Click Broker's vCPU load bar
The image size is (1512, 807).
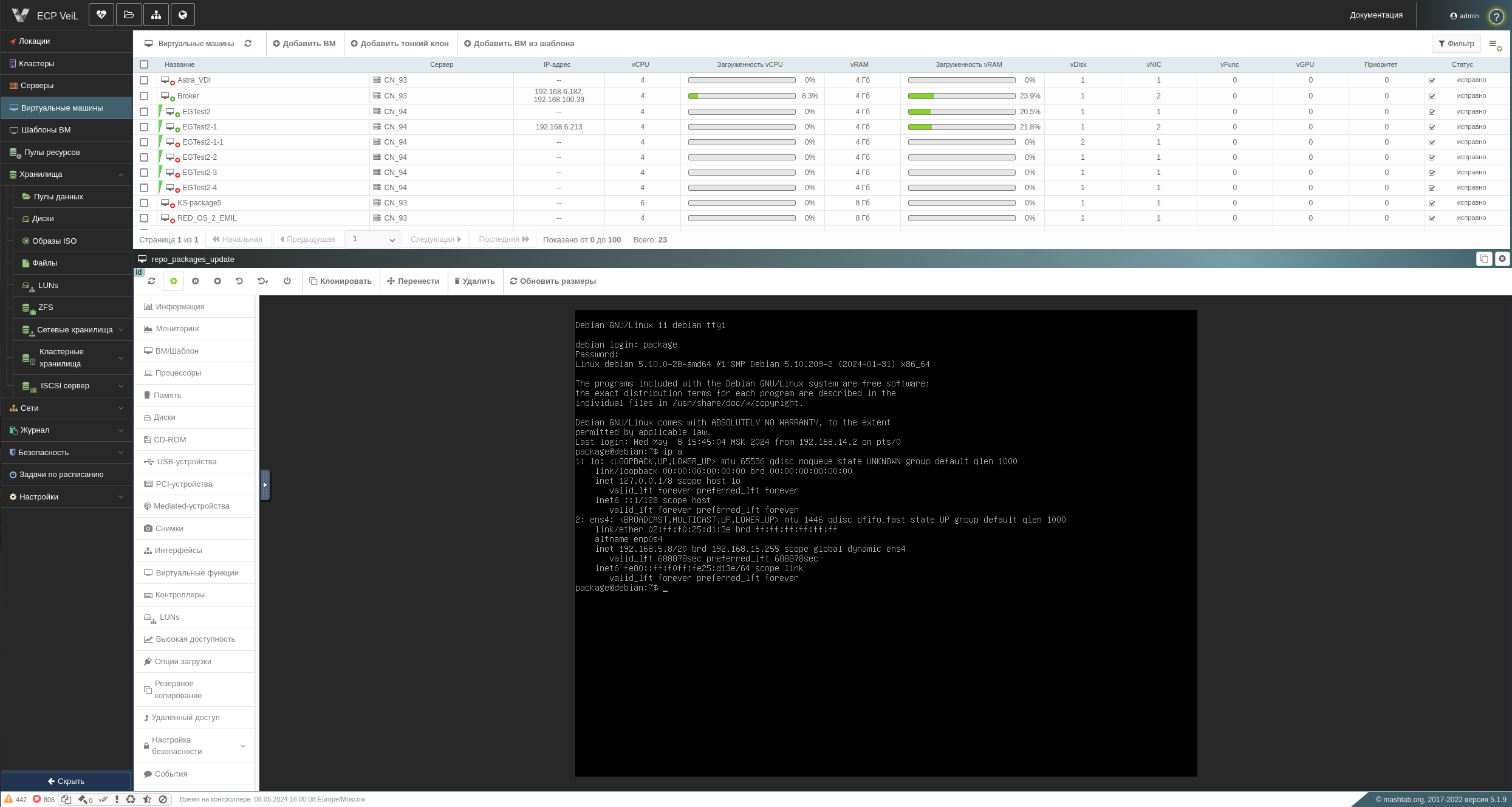pos(742,96)
